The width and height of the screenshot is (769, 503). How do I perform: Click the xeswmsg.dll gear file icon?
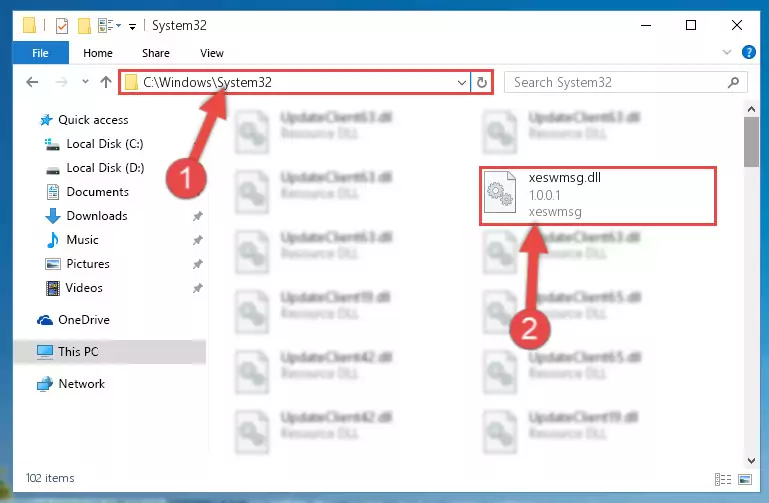(x=500, y=193)
